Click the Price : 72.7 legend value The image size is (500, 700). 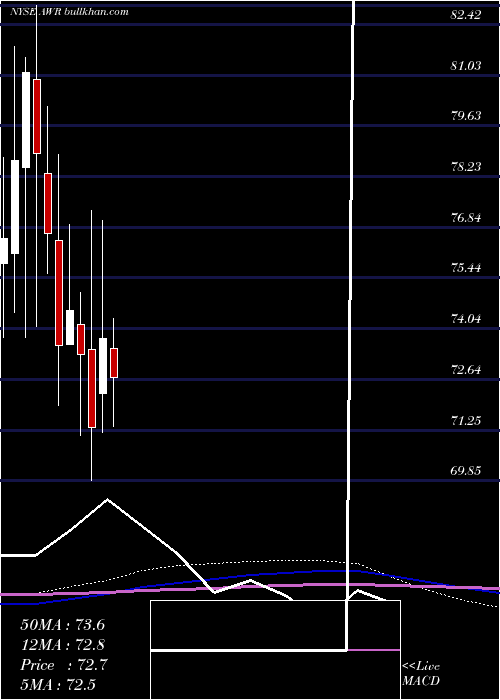[62, 665]
